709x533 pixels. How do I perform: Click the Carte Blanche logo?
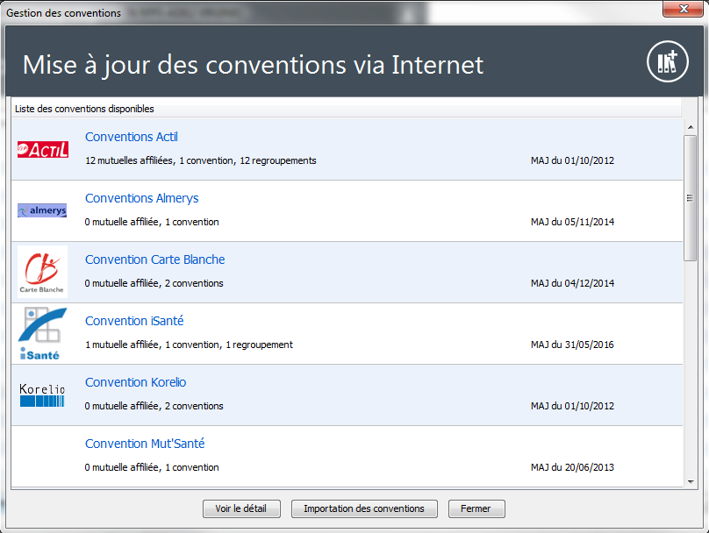(42, 272)
